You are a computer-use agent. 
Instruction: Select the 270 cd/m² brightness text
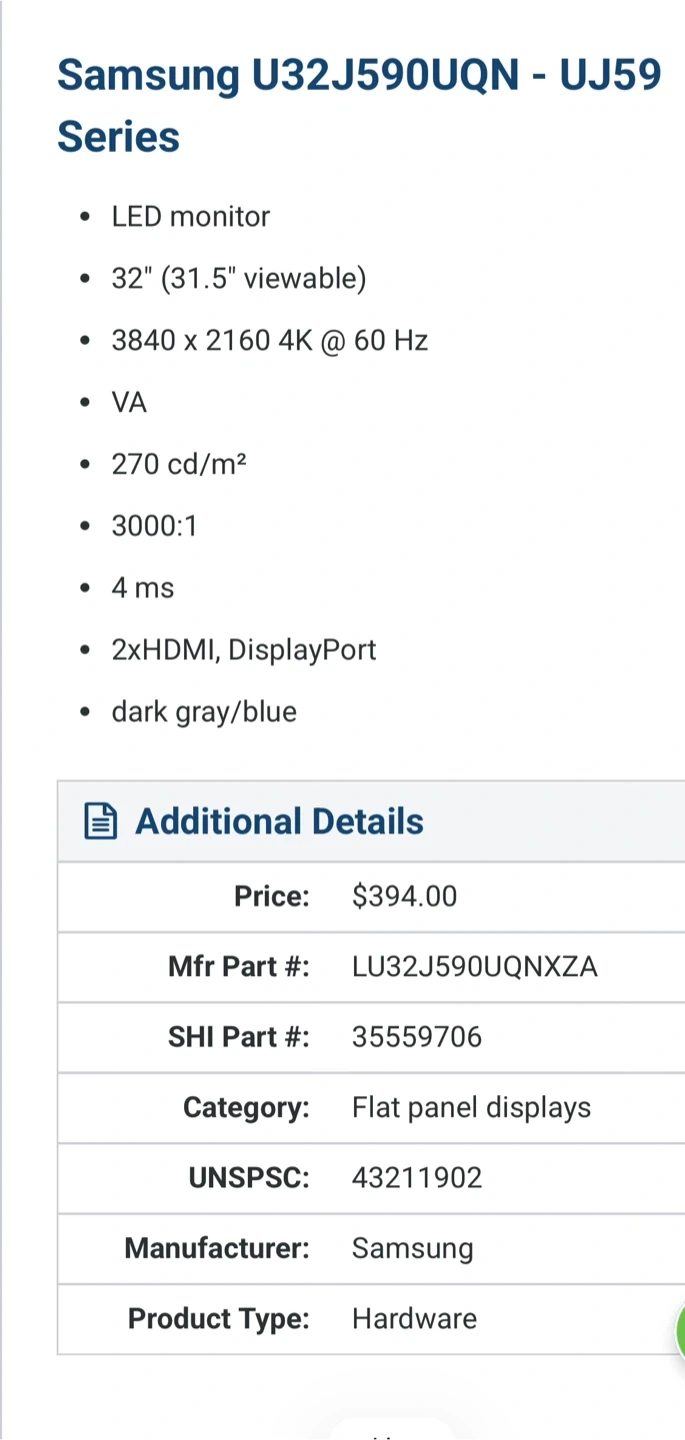[x=179, y=465]
